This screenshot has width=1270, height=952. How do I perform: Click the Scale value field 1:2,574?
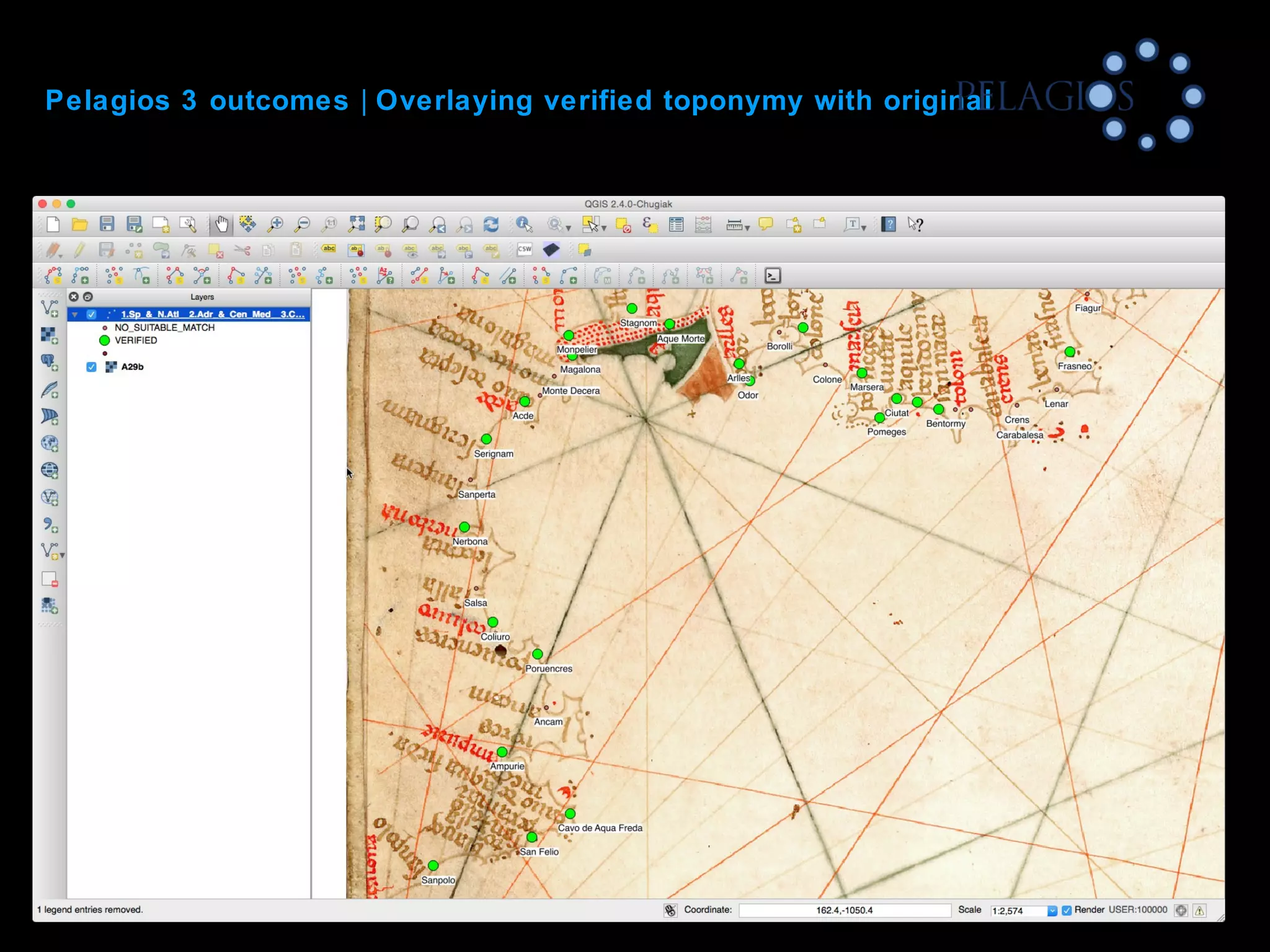pyautogui.click(x=1018, y=910)
